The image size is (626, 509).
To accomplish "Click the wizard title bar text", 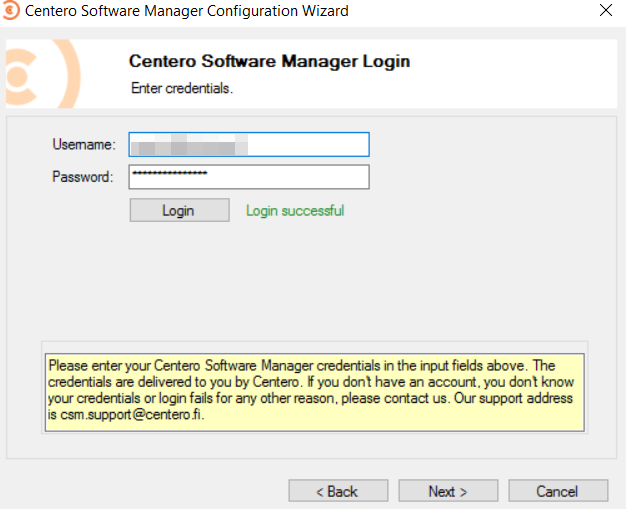I will pyautogui.click(x=186, y=11).
